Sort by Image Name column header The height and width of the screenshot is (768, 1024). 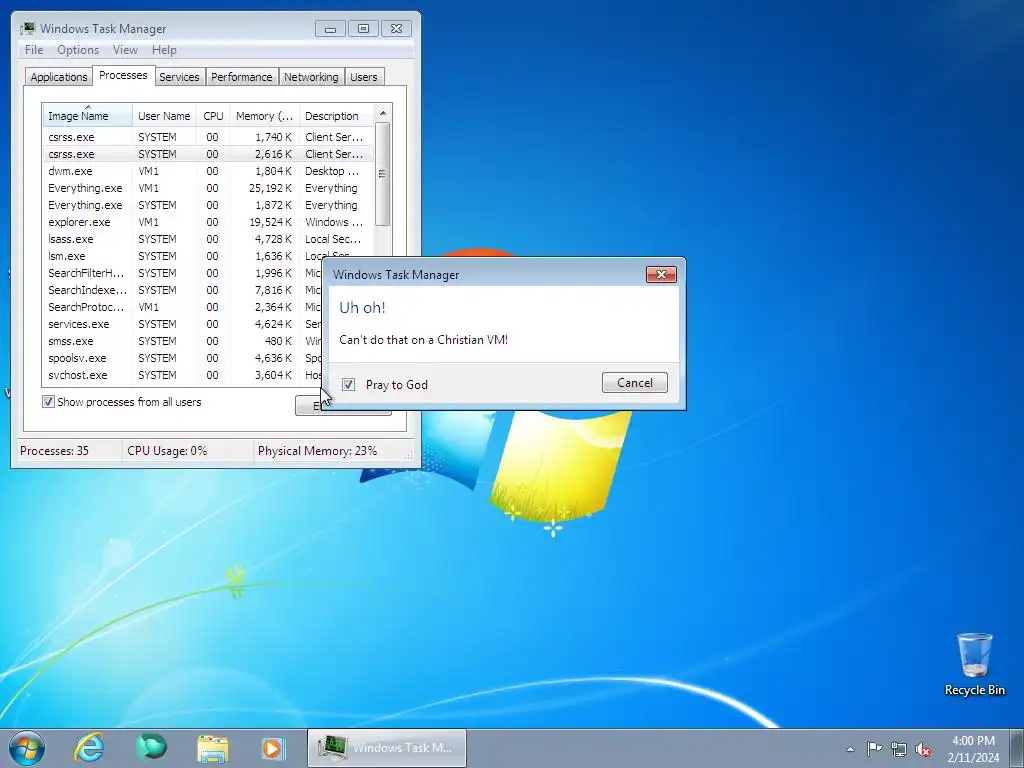88,116
